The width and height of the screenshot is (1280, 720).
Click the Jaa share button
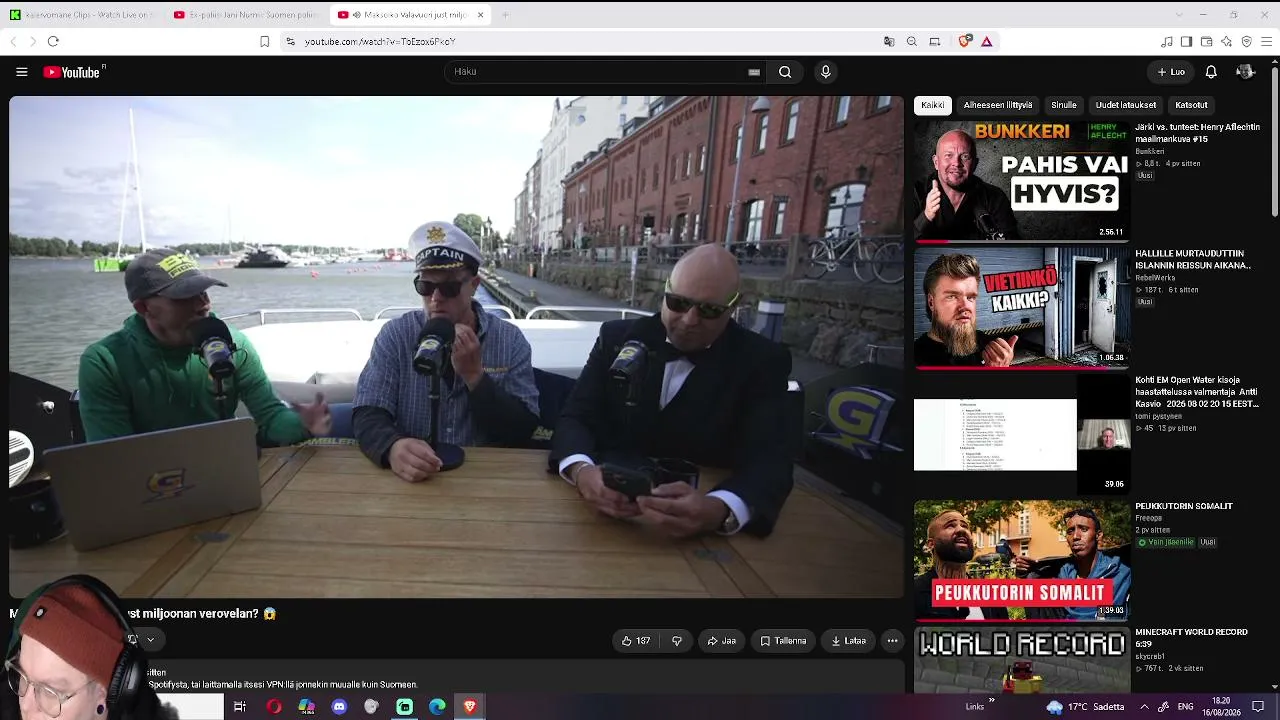tap(721, 641)
